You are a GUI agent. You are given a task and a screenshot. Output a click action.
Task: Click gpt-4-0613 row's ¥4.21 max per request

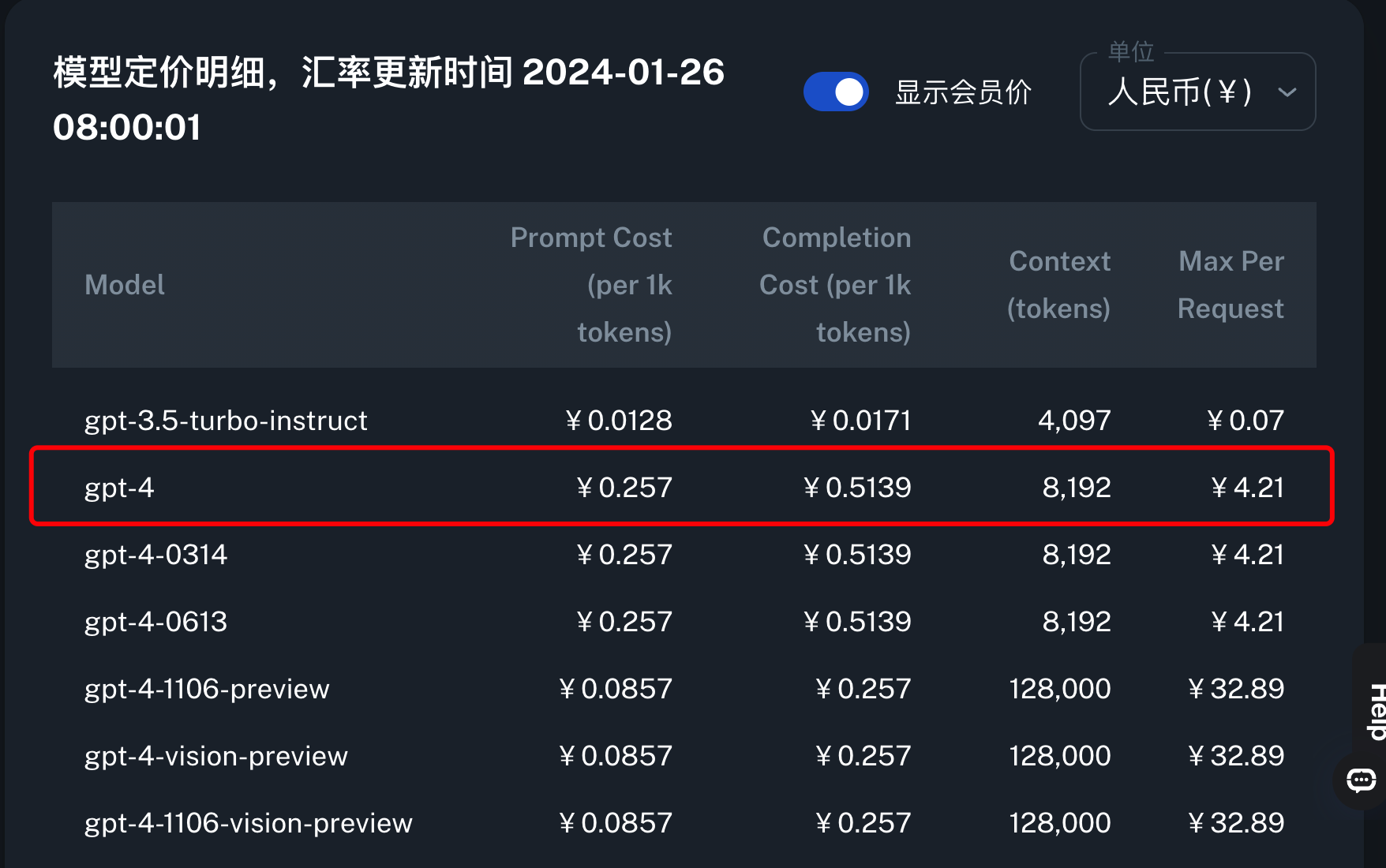(1248, 622)
